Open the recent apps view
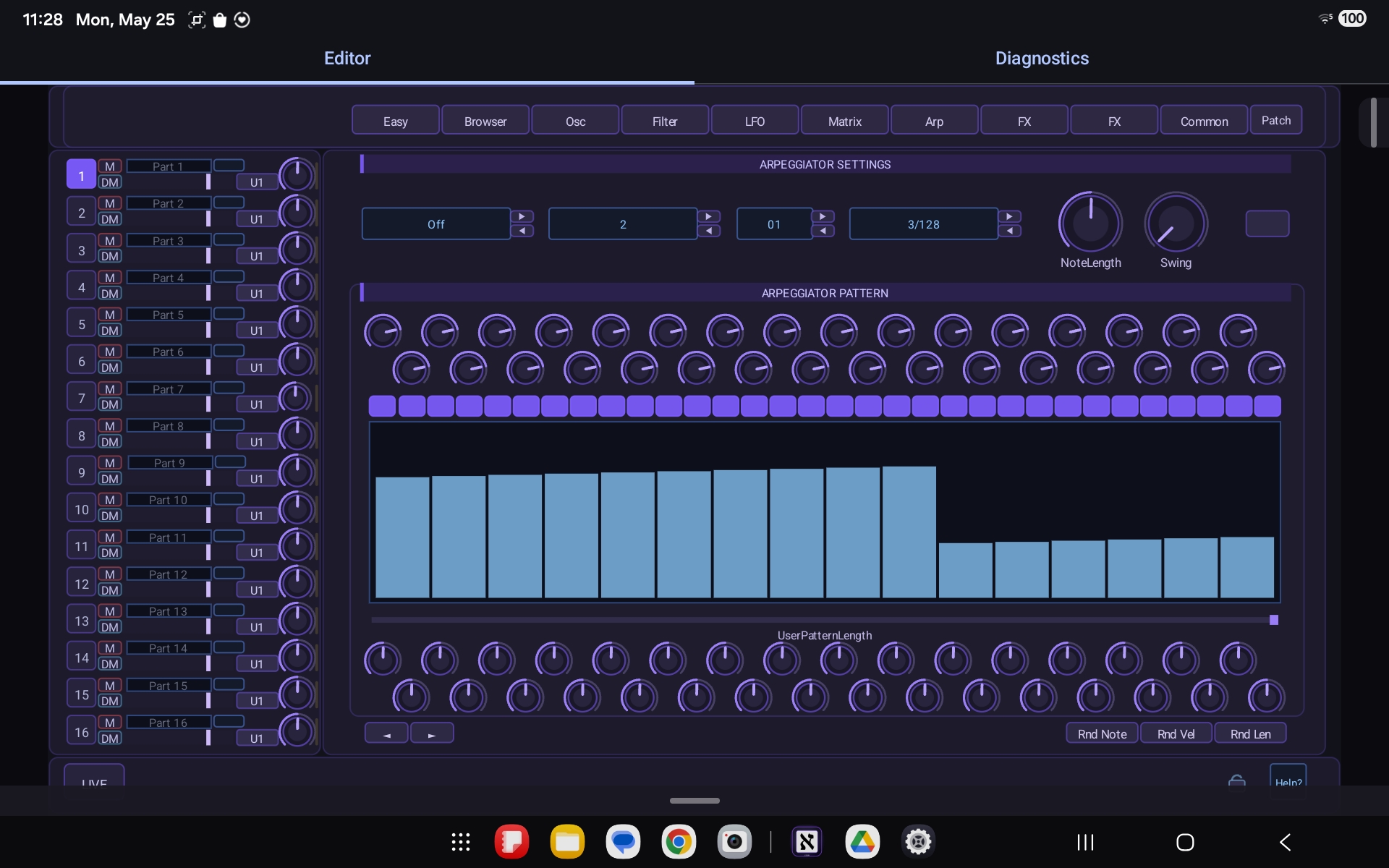This screenshot has width=1389, height=868. click(1085, 842)
